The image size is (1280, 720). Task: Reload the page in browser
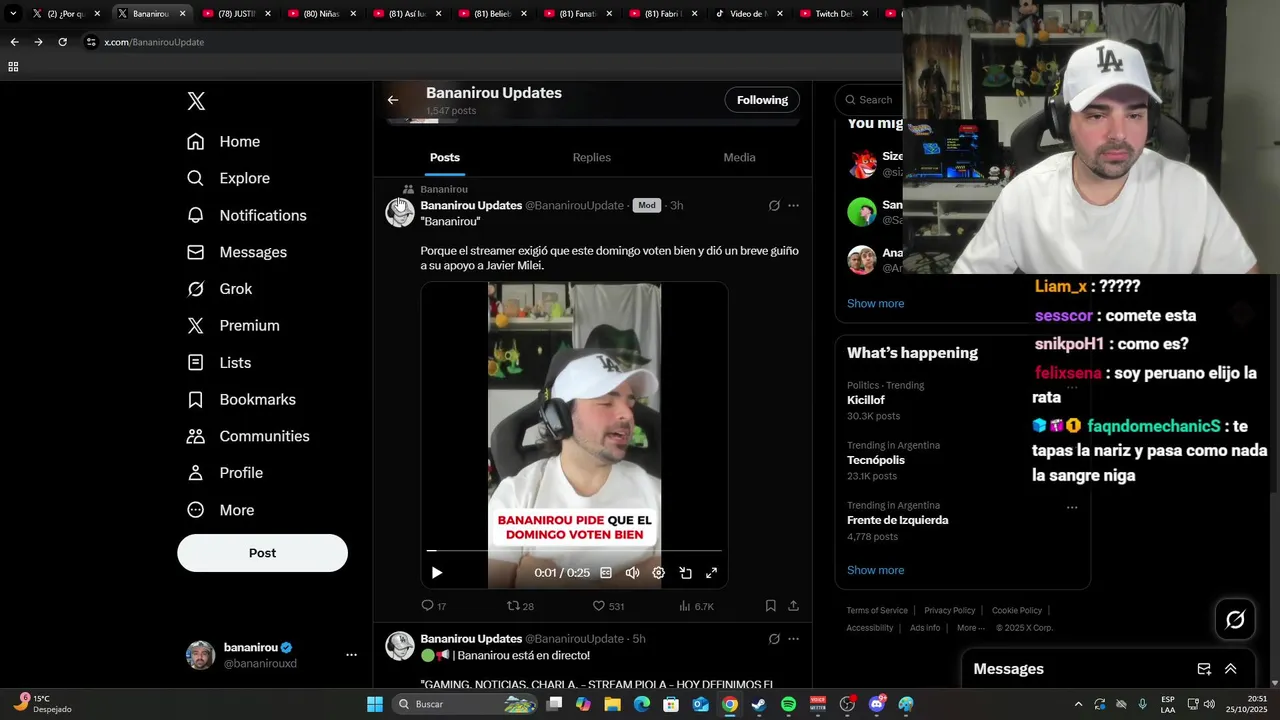[x=62, y=42]
